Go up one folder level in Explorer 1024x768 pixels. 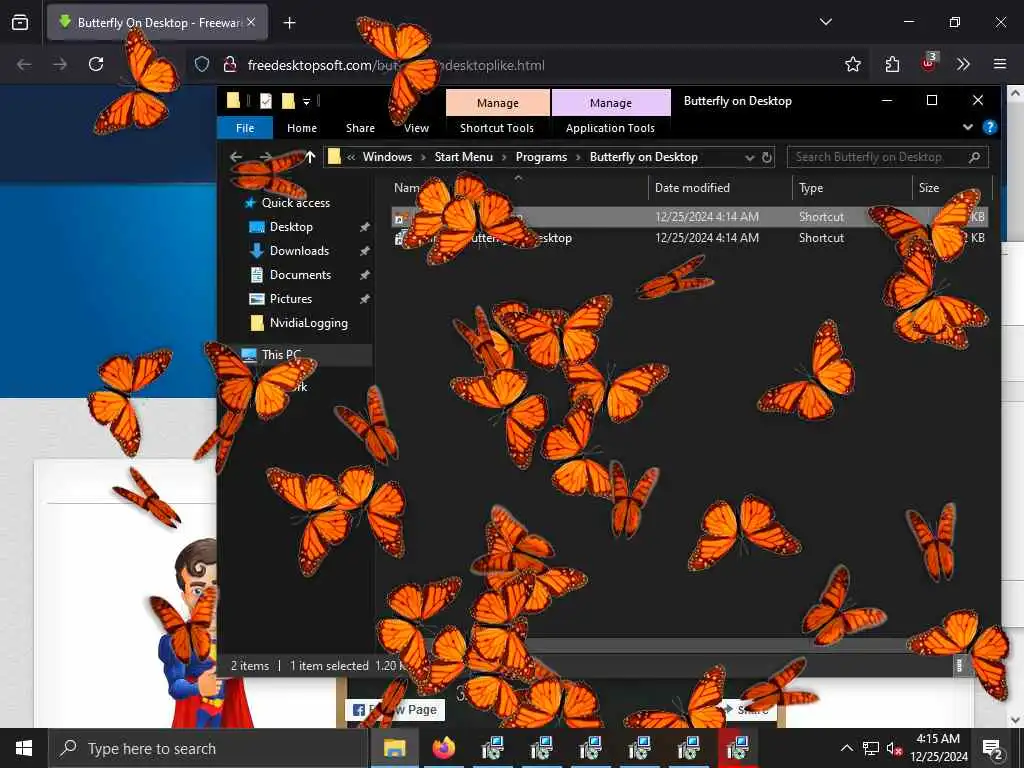pyautogui.click(x=310, y=157)
